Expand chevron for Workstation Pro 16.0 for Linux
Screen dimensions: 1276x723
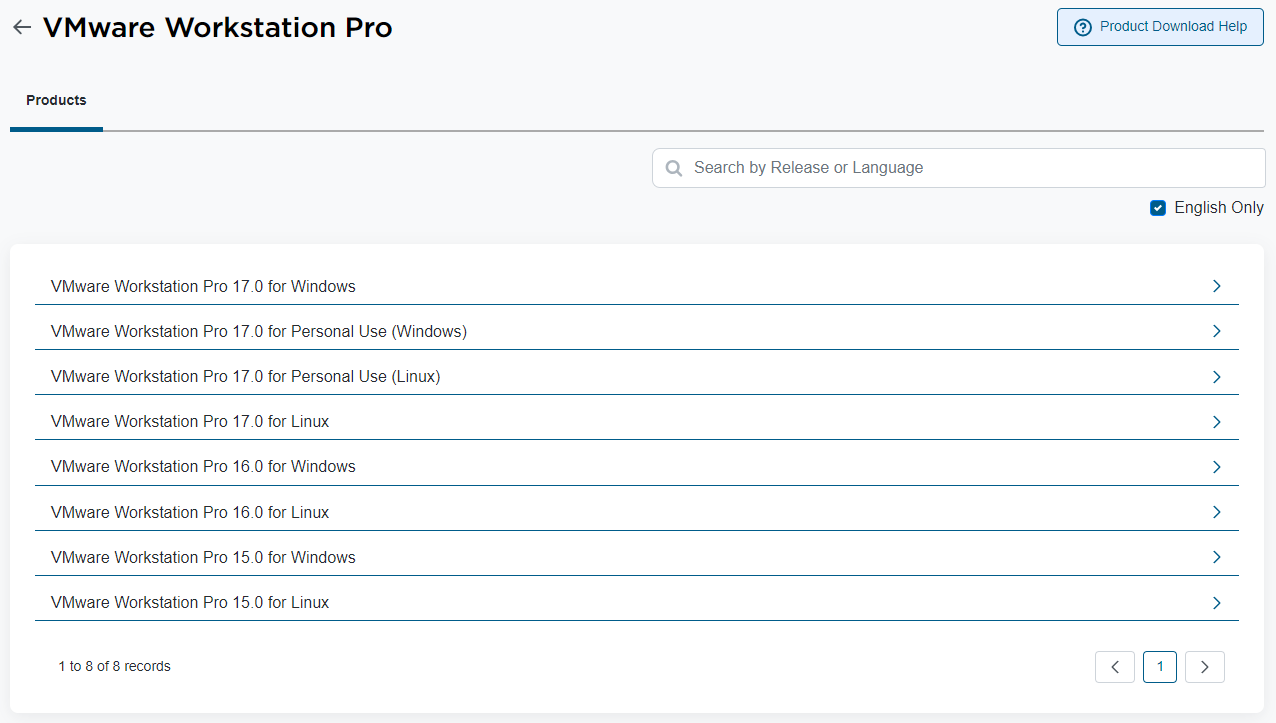pyautogui.click(x=1217, y=512)
